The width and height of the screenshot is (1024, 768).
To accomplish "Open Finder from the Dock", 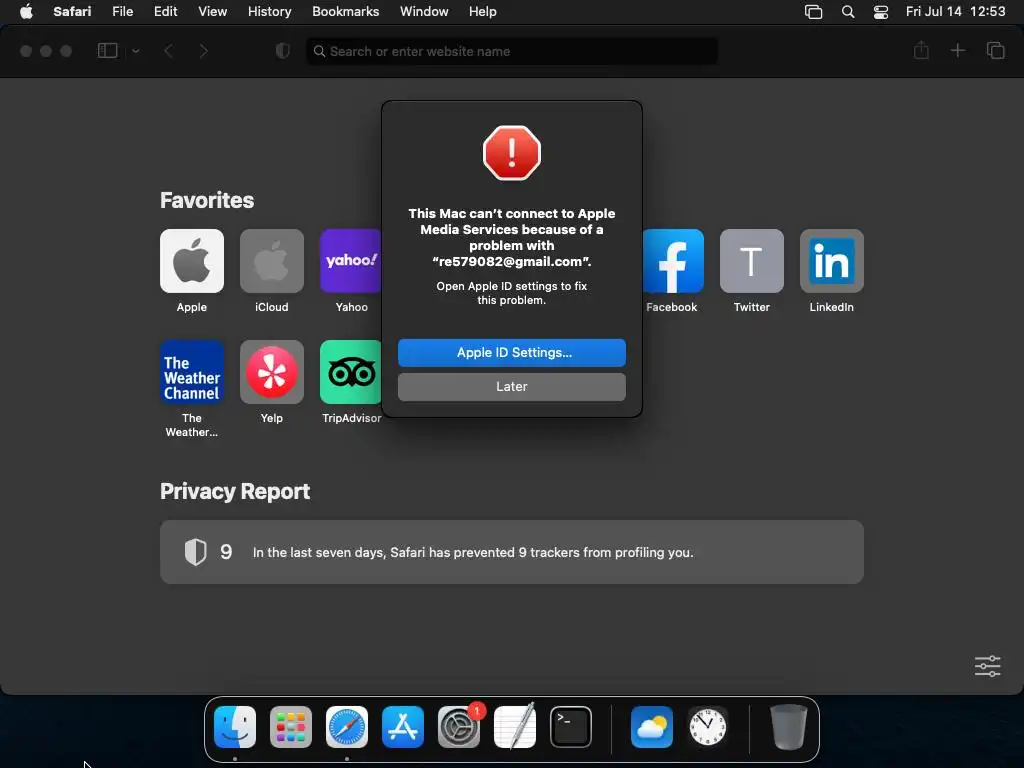I will click(x=235, y=727).
